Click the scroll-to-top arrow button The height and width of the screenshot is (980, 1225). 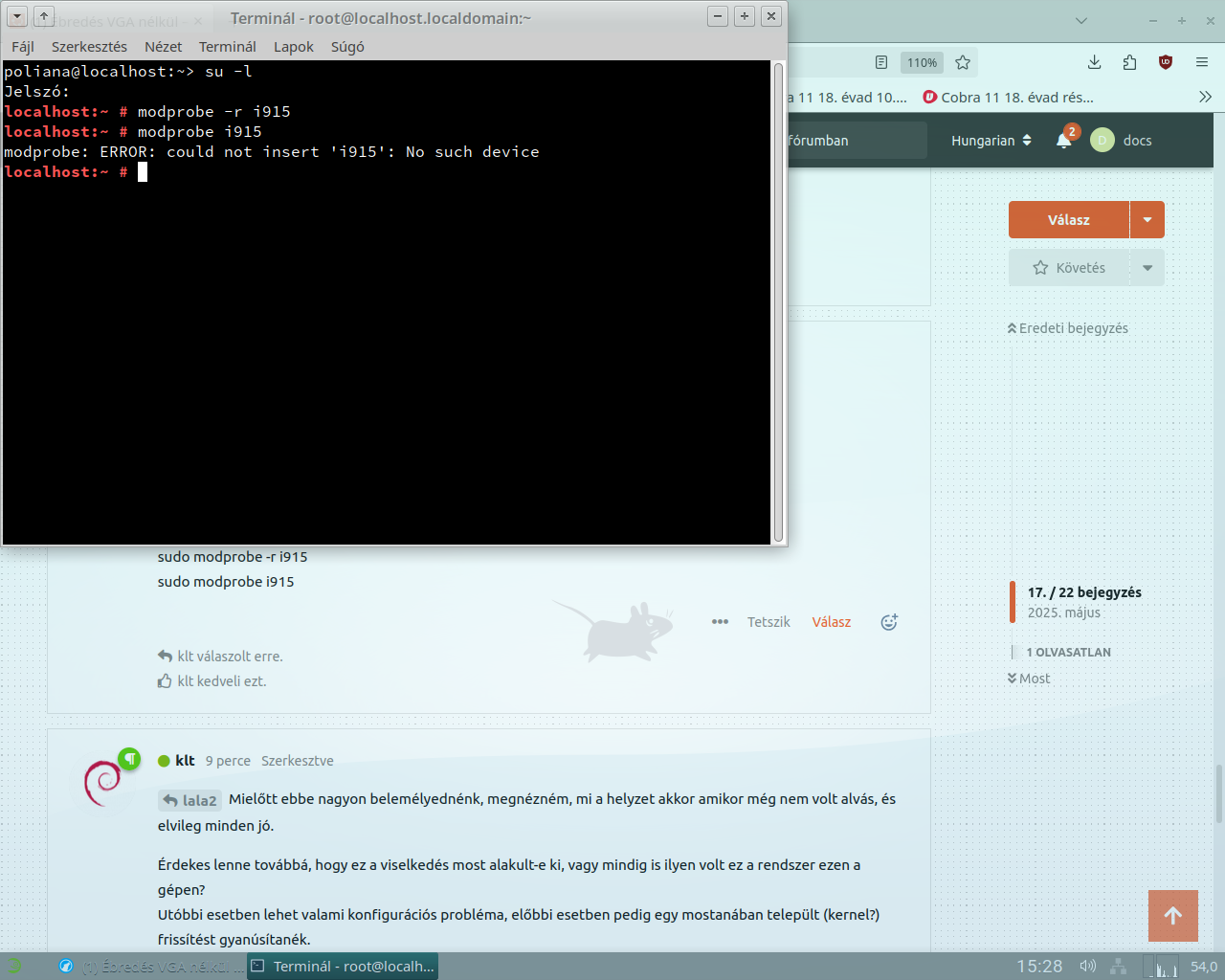(1172, 916)
